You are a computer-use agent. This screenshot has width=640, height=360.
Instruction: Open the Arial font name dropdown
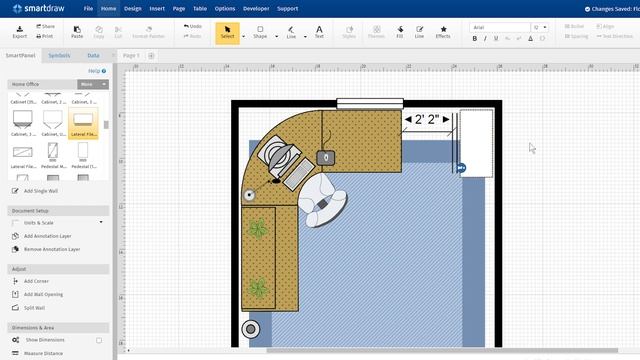pyautogui.click(x=500, y=27)
